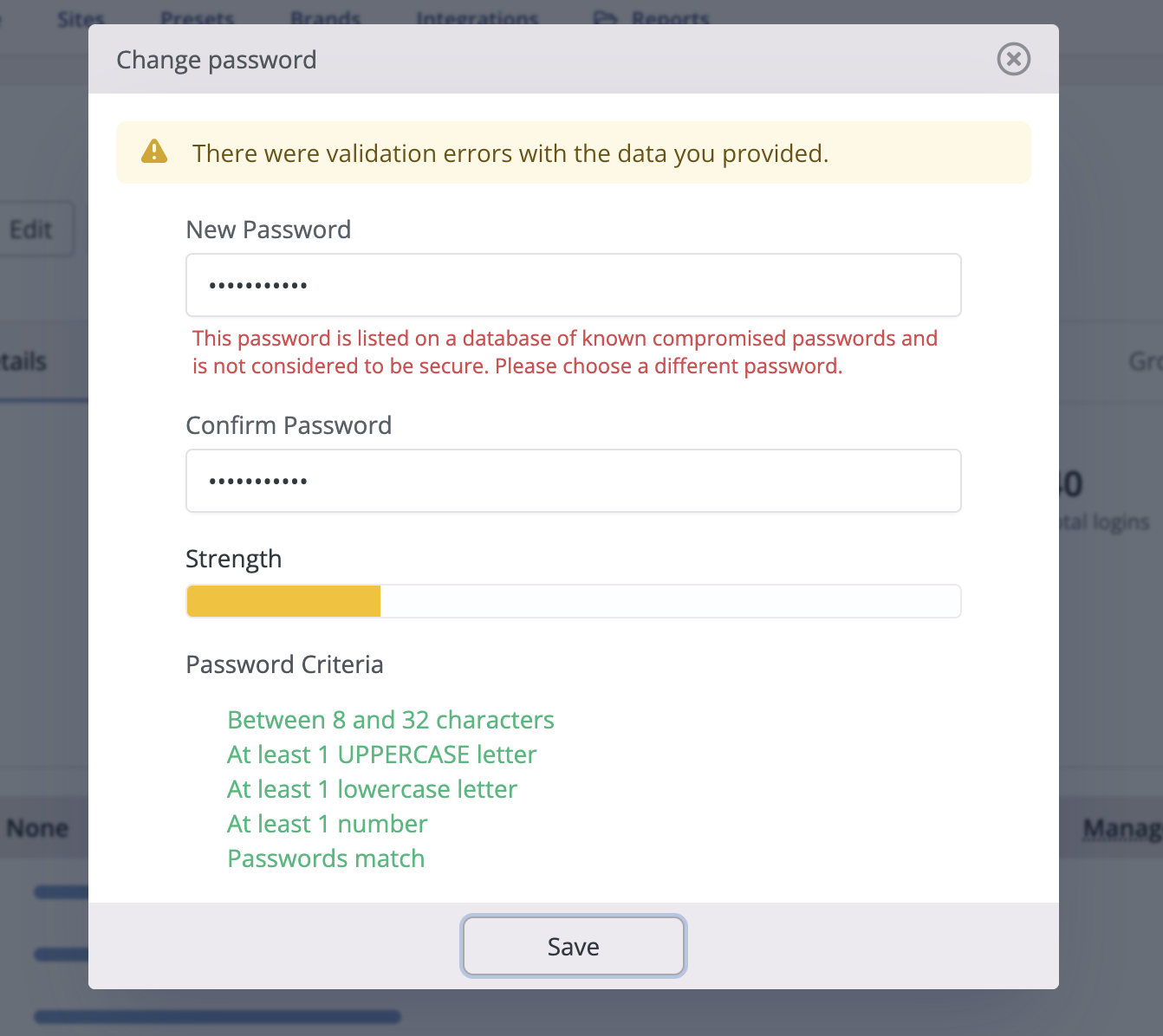
Task: Select the Brands navigation item
Action: click(x=326, y=16)
